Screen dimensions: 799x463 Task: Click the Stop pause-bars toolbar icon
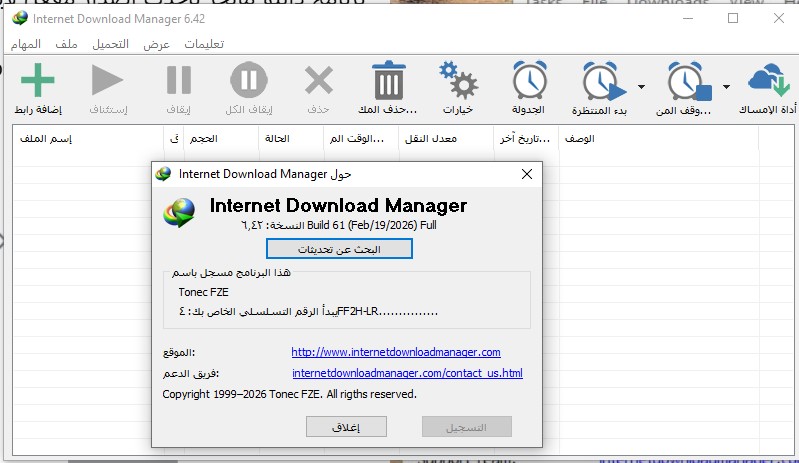178,80
